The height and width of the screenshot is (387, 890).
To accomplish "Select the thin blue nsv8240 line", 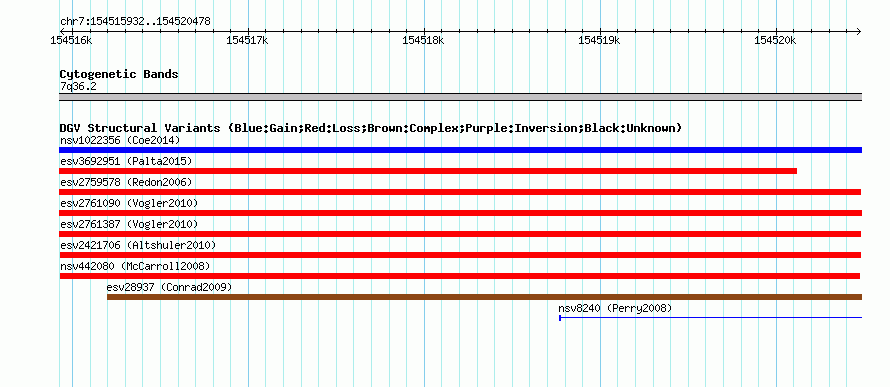I will pos(711,318).
